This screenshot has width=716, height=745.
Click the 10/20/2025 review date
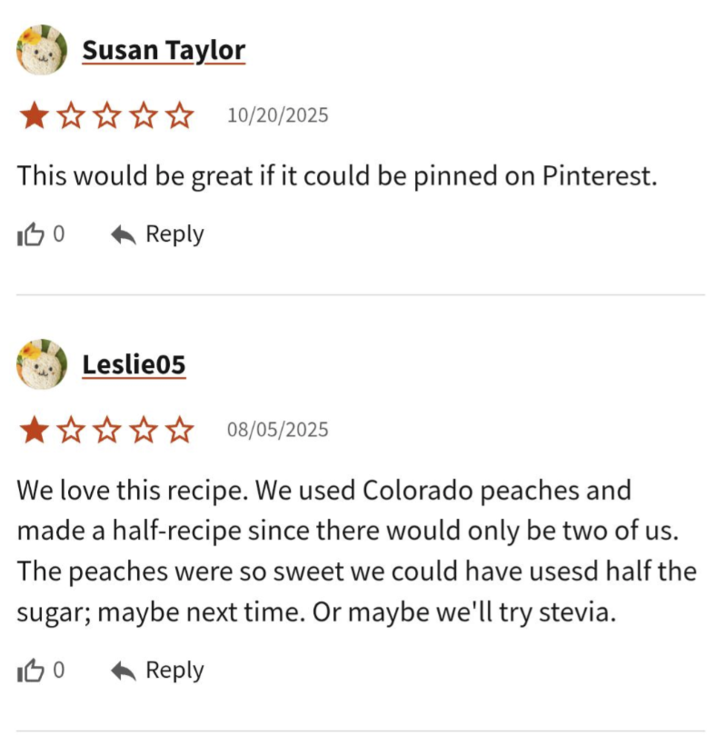click(x=277, y=116)
